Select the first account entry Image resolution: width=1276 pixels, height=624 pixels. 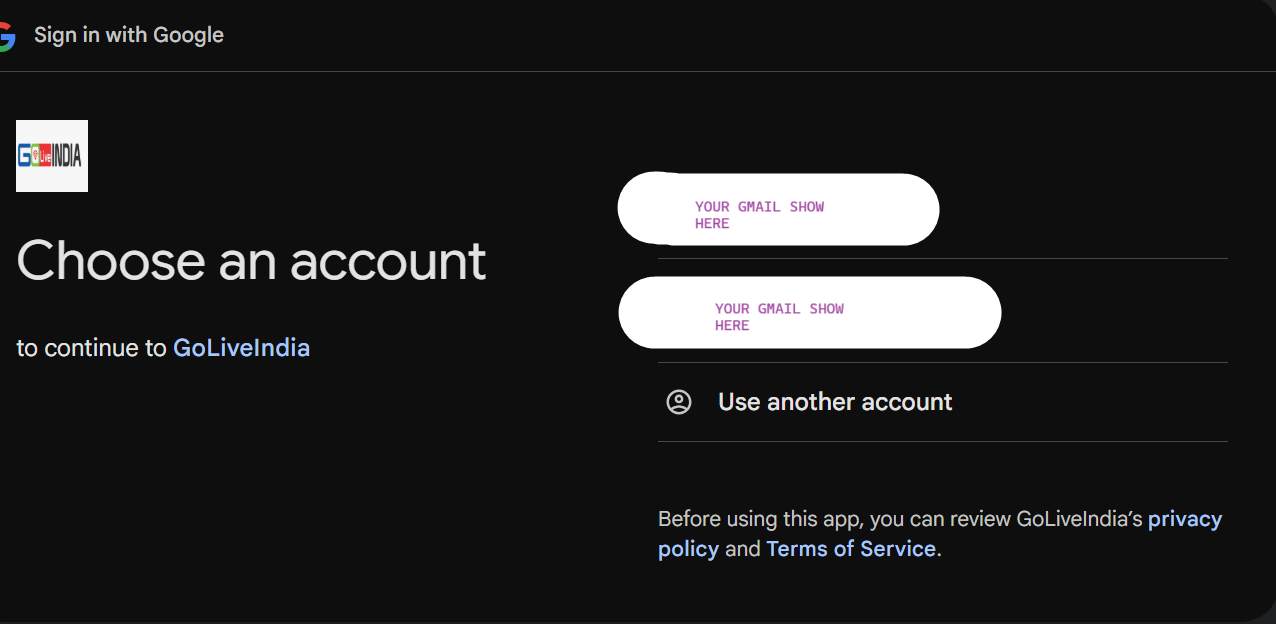click(778, 209)
